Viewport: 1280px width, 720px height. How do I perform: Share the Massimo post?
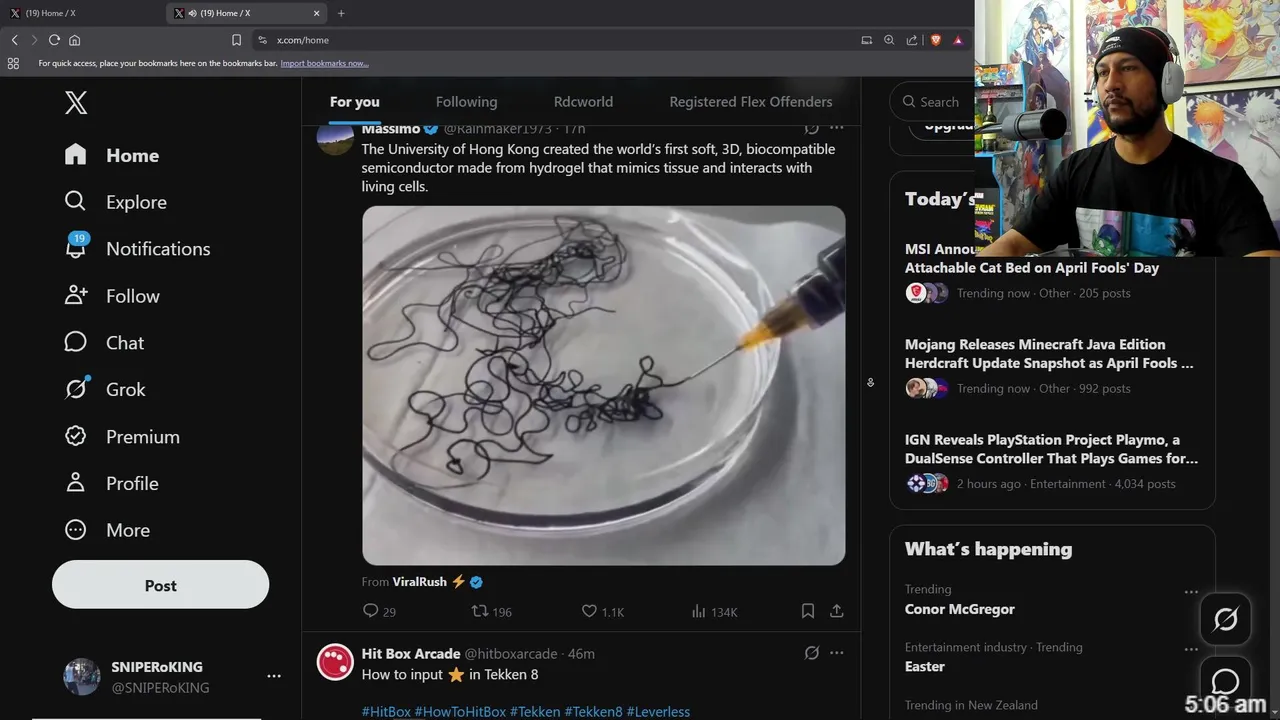837,611
